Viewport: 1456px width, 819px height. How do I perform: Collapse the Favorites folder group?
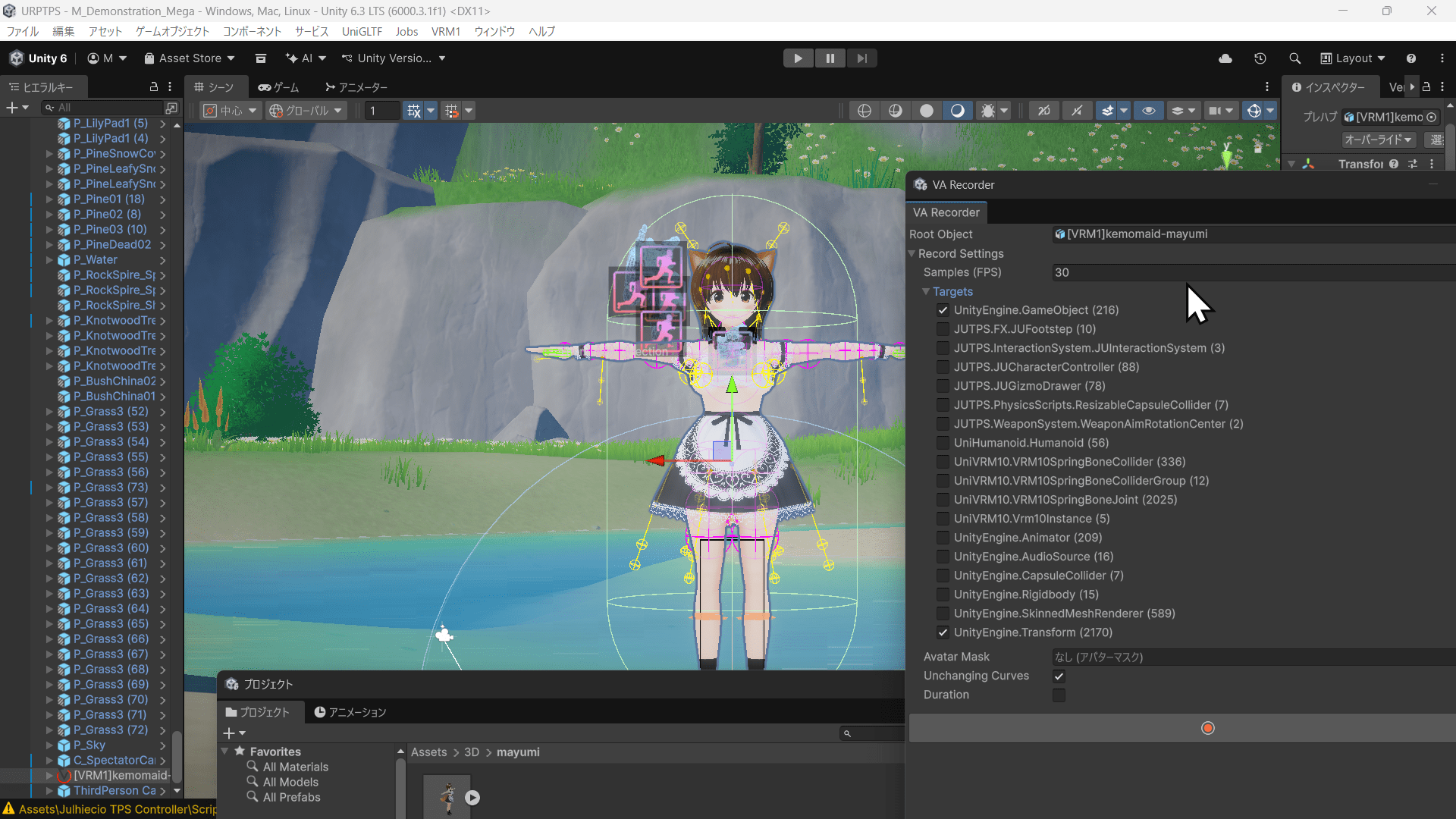225,752
